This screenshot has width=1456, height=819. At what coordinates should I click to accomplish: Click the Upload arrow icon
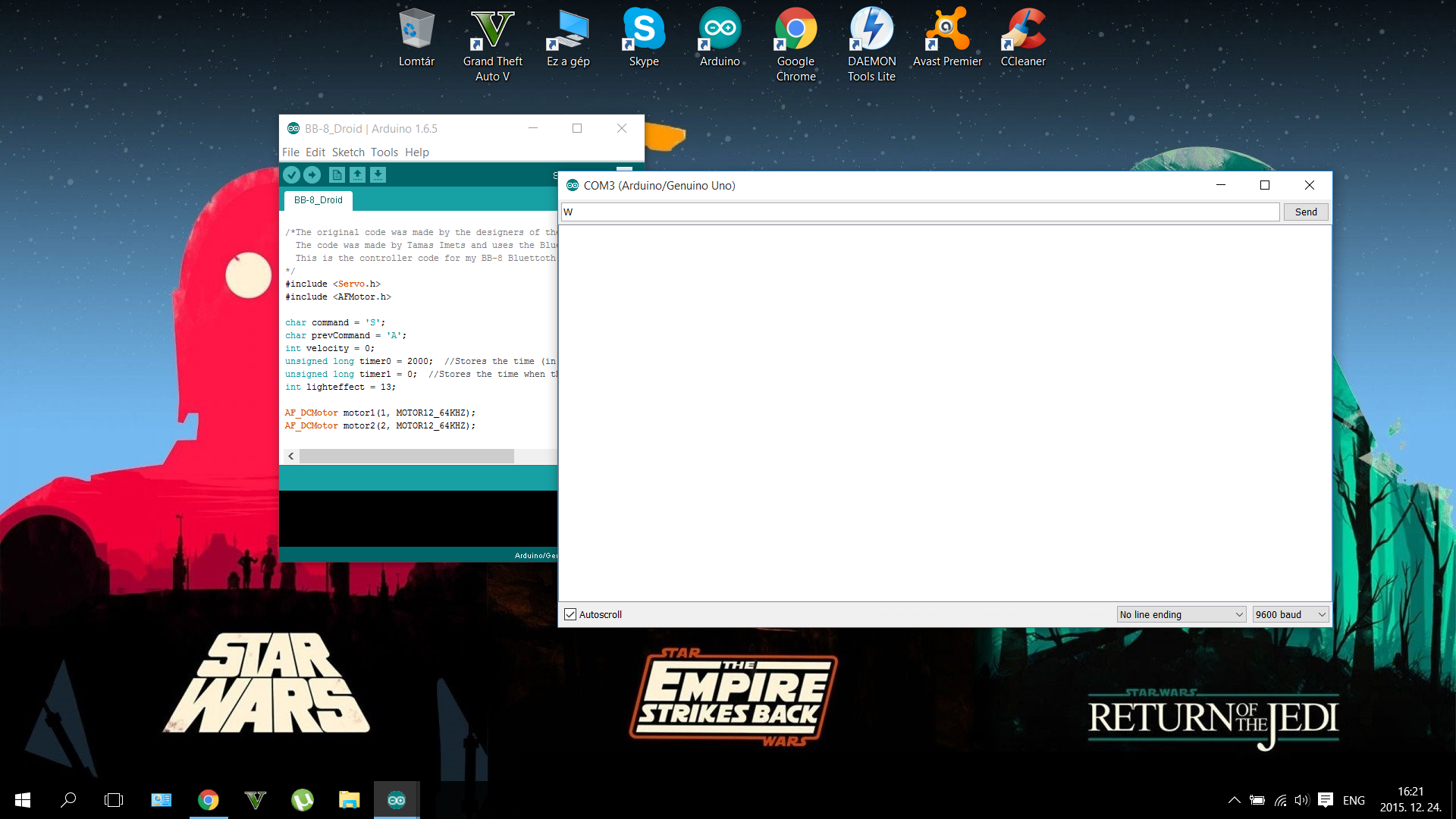click(312, 175)
